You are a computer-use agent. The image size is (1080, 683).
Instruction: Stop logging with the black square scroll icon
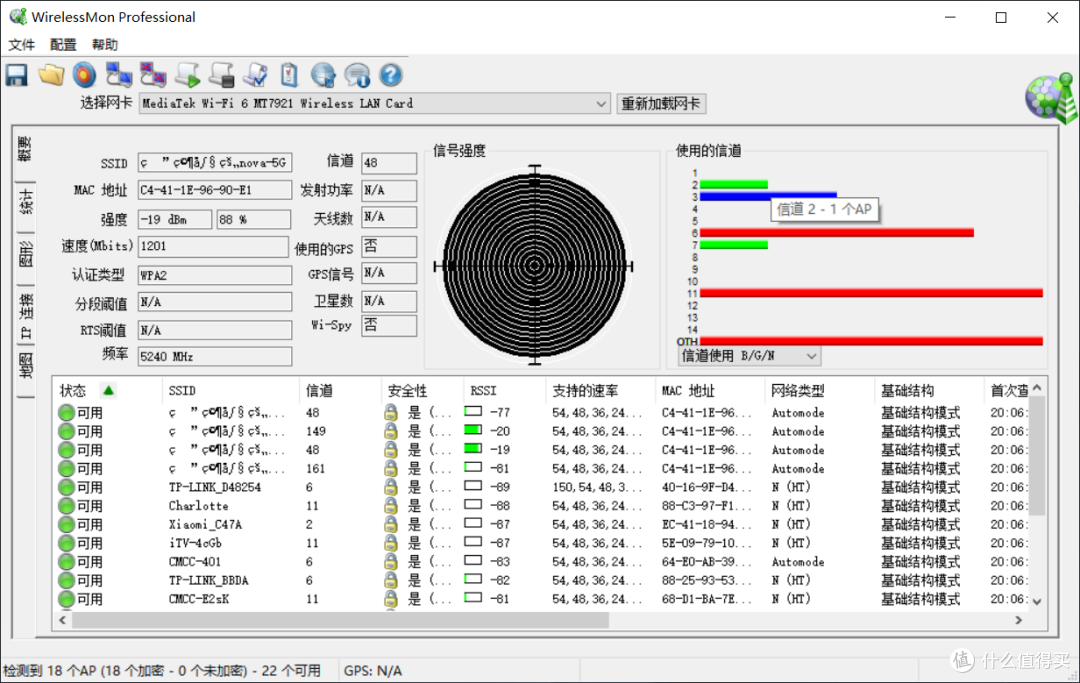click(x=222, y=75)
